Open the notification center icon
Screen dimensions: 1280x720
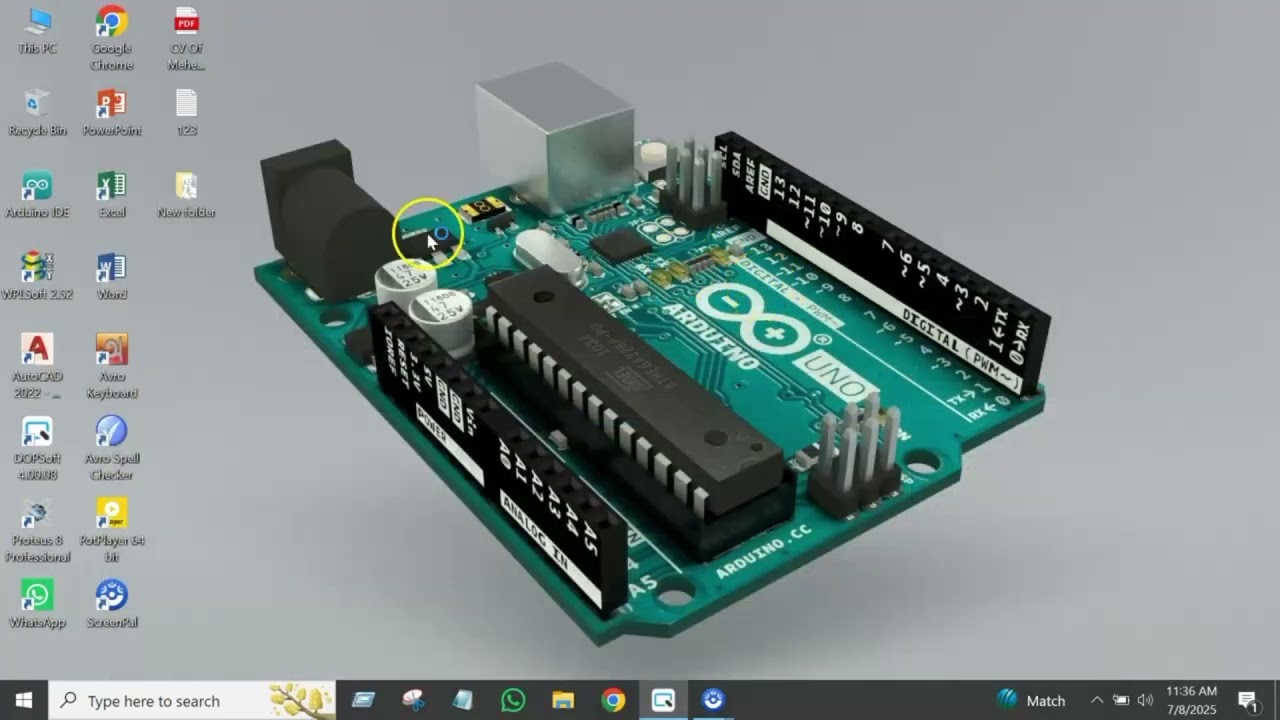pos(1247,700)
